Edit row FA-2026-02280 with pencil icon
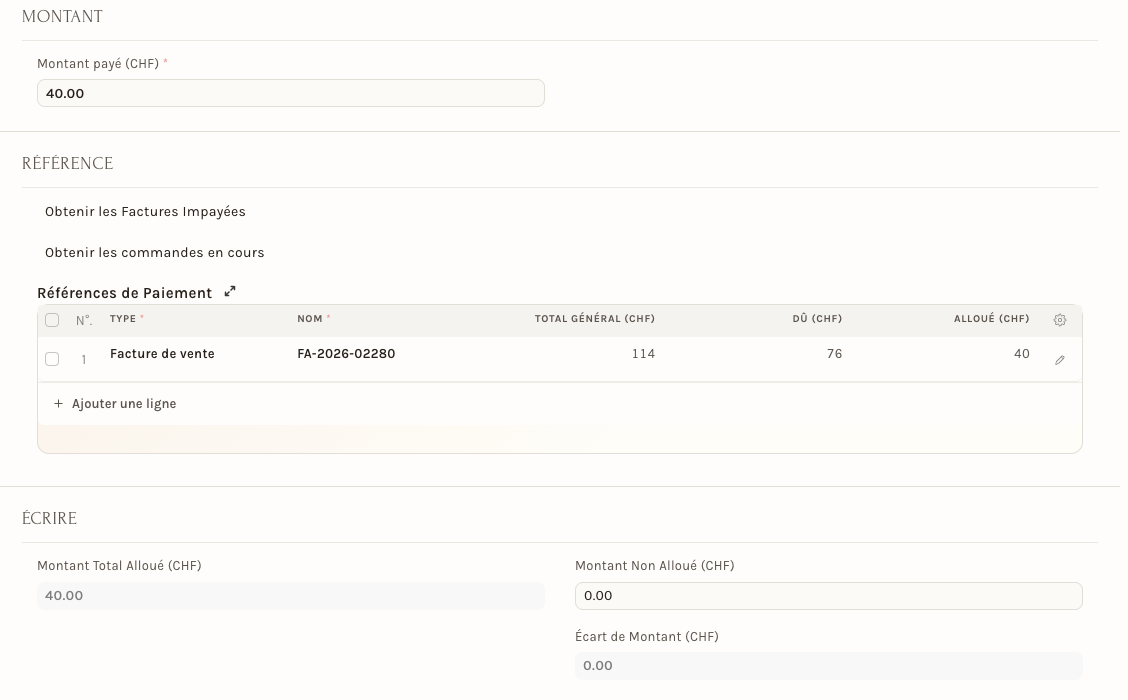The width and height of the screenshot is (1128, 700). 1060,360
